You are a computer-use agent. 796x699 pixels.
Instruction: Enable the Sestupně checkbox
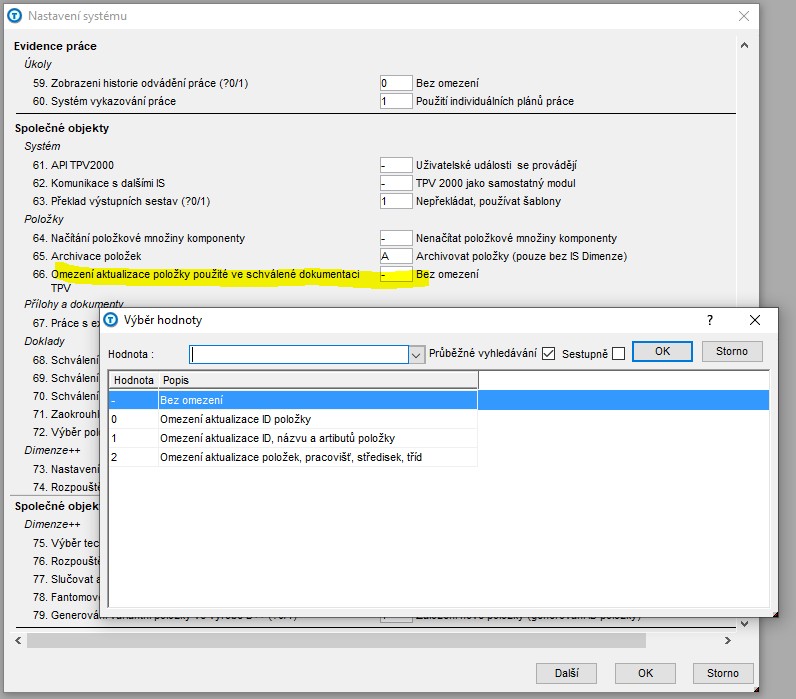point(618,353)
